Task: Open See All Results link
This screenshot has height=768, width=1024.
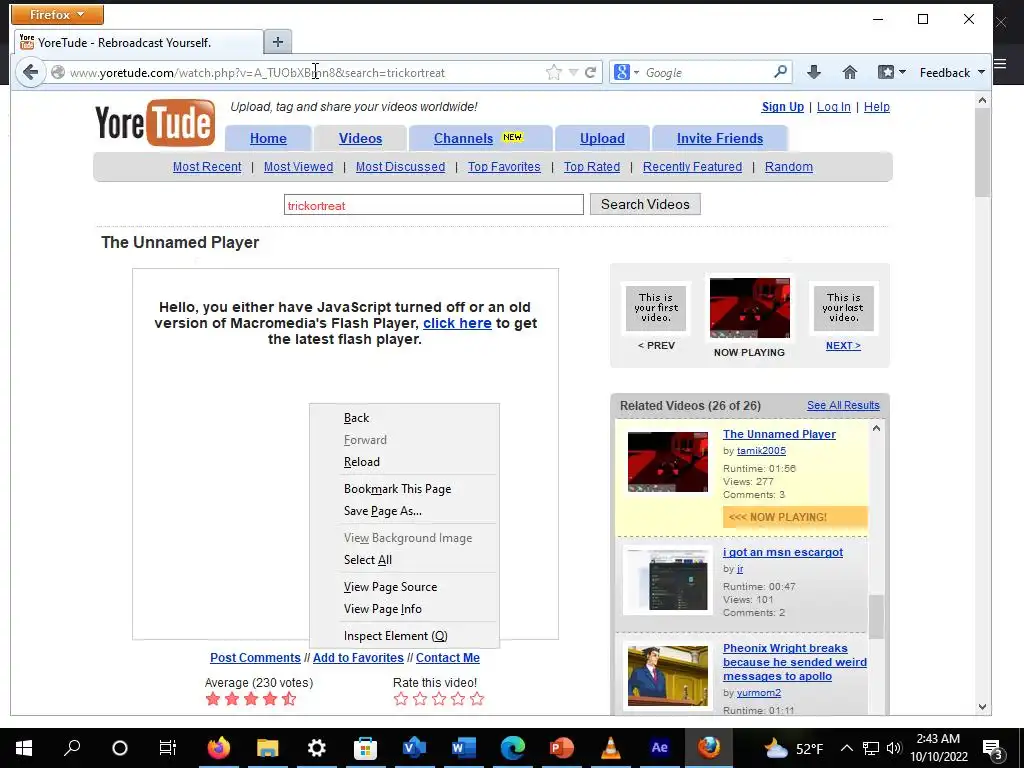Action: [x=843, y=405]
